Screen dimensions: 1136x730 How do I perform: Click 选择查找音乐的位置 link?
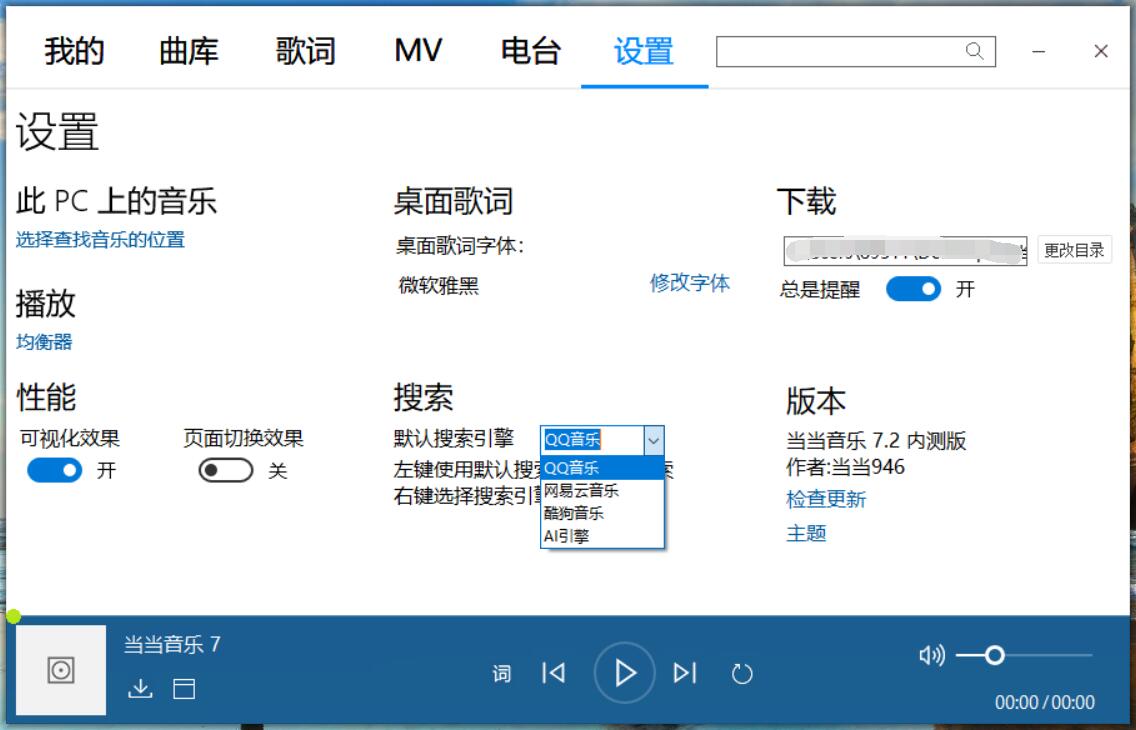[x=101, y=240]
